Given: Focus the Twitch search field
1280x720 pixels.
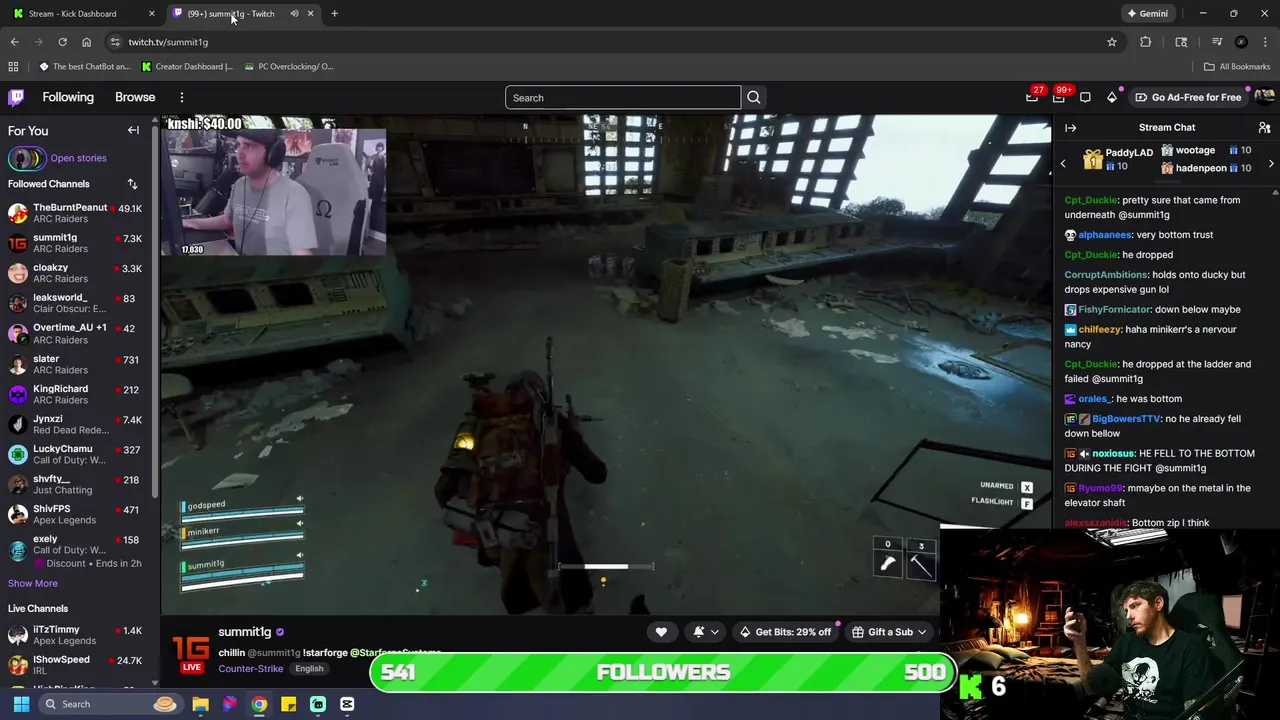Looking at the screenshot, I should [623, 97].
